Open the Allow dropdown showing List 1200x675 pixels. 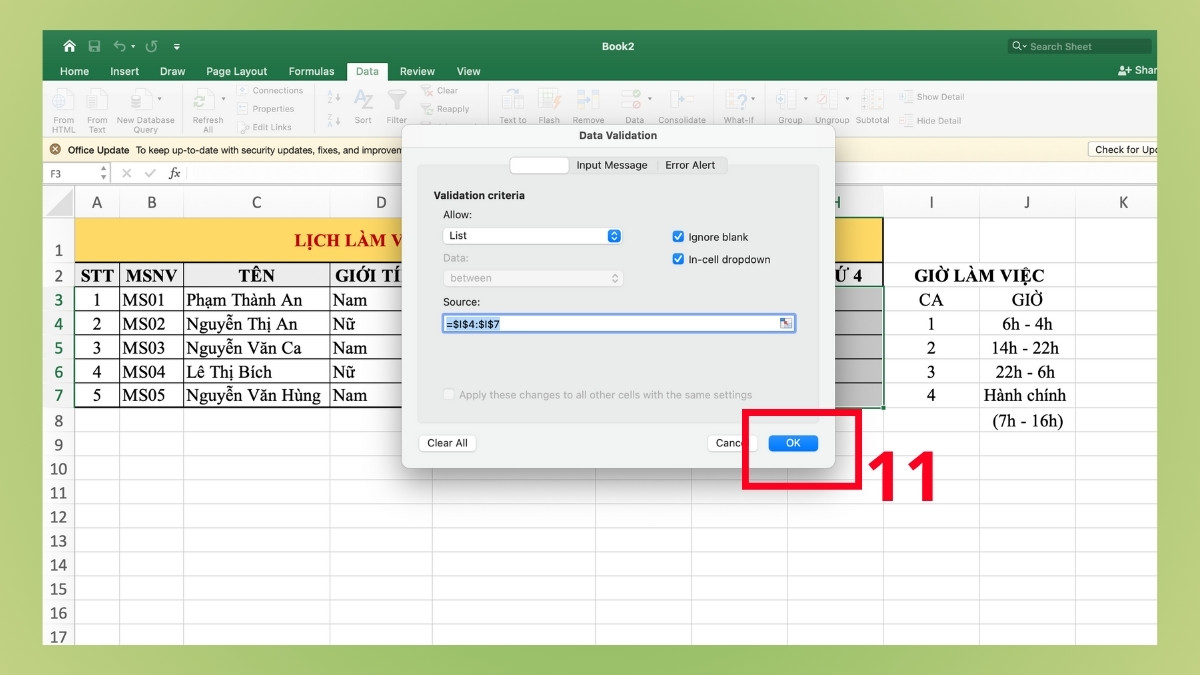click(x=531, y=237)
